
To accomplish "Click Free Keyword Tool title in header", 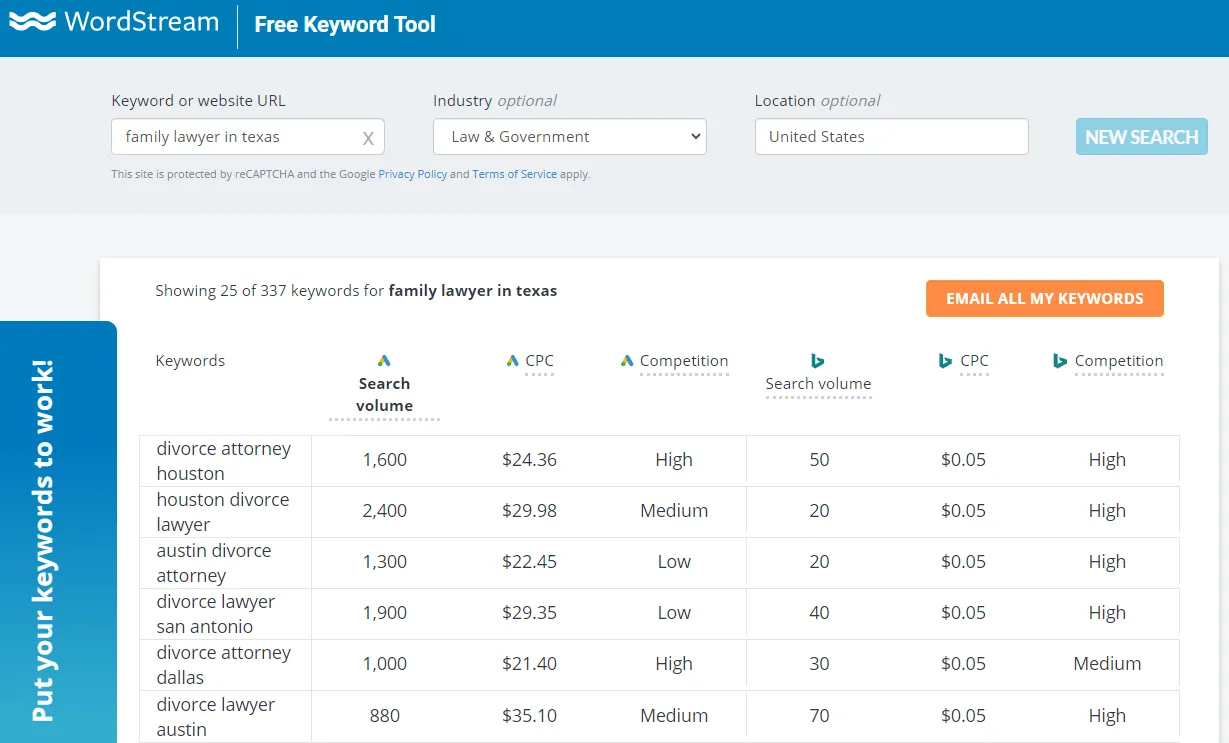I will (x=345, y=24).
